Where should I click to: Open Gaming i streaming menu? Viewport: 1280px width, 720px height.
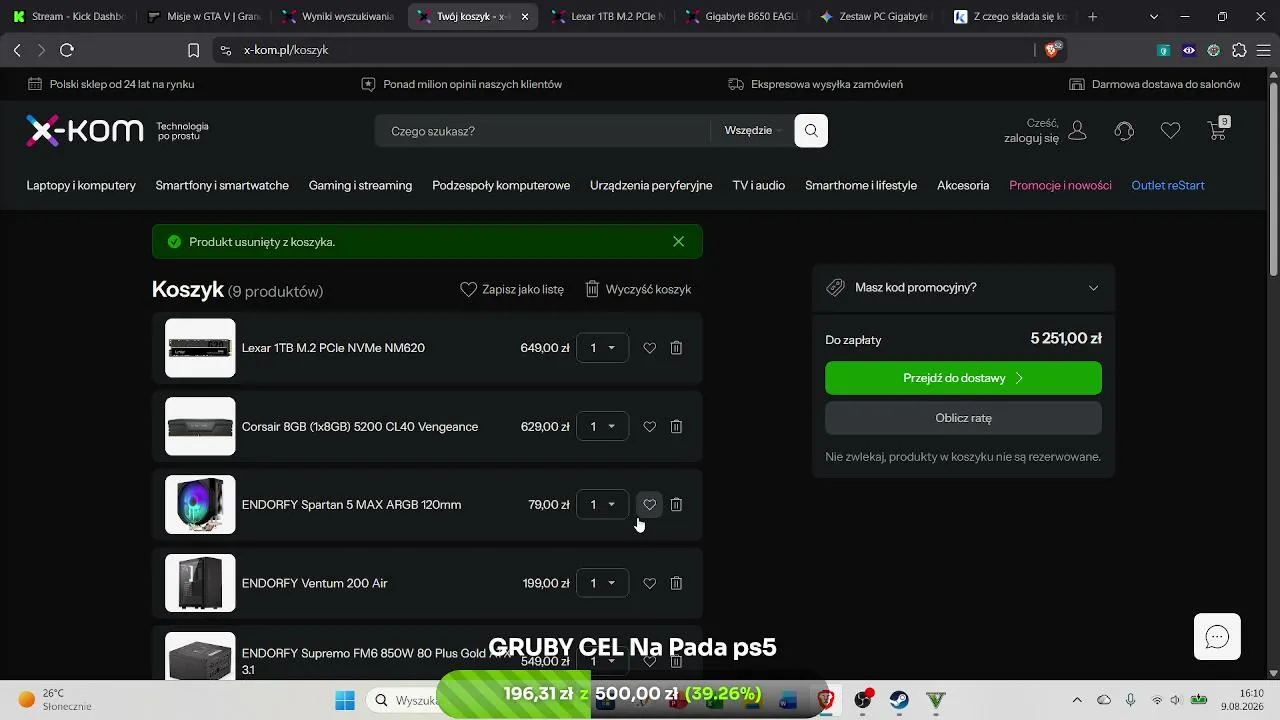click(360, 185)
